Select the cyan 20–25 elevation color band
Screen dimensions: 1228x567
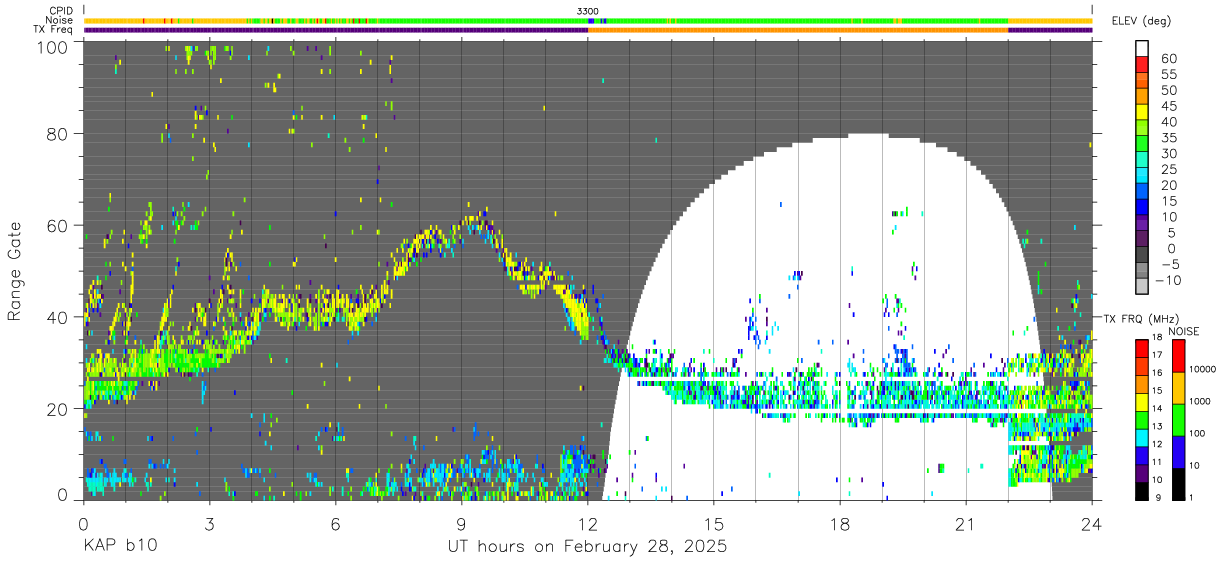[x=1142, y=177]
